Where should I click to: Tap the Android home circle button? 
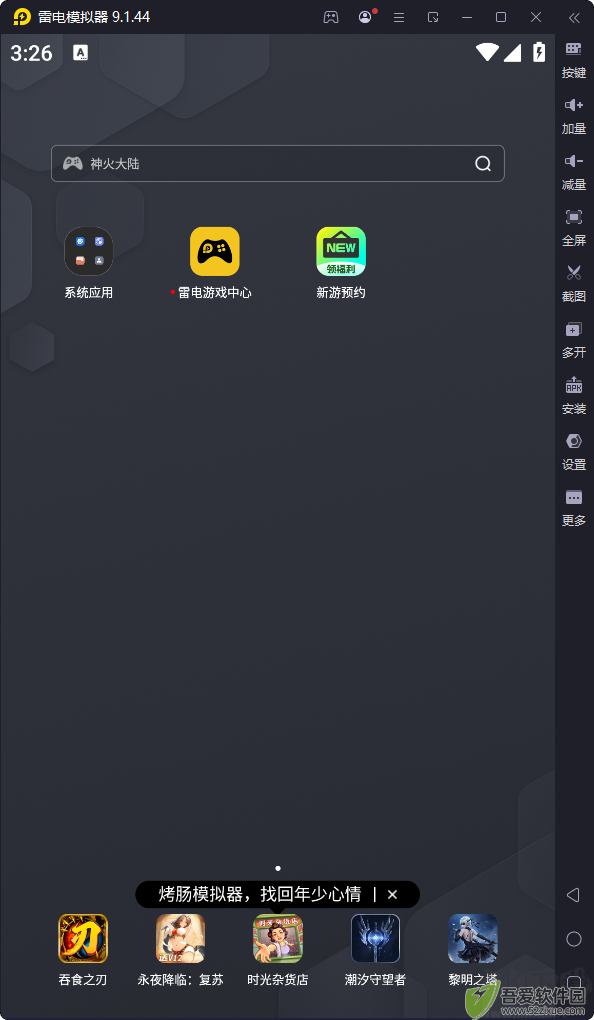pyautogui.click(x=574, y=939)
